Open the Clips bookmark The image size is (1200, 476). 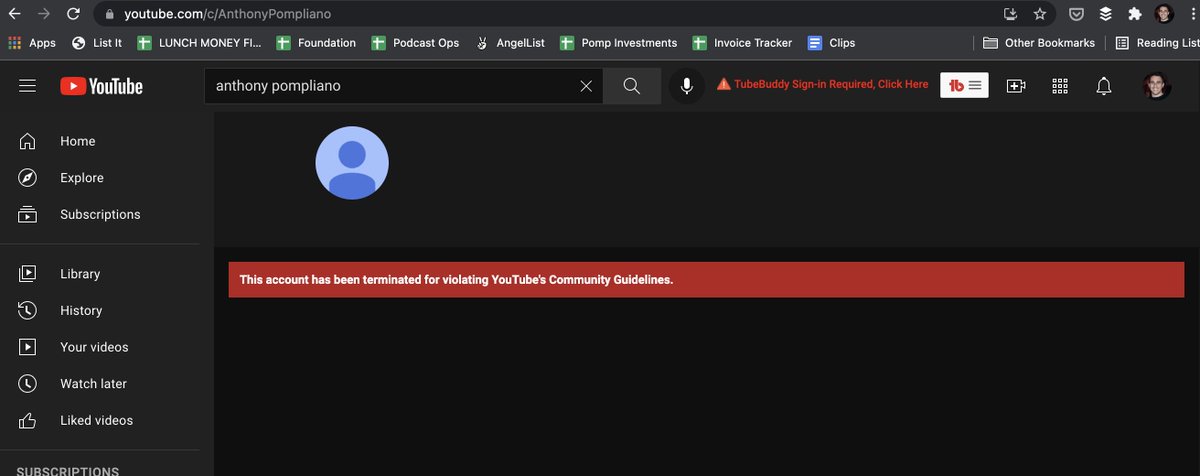click(x=831, y=43)
